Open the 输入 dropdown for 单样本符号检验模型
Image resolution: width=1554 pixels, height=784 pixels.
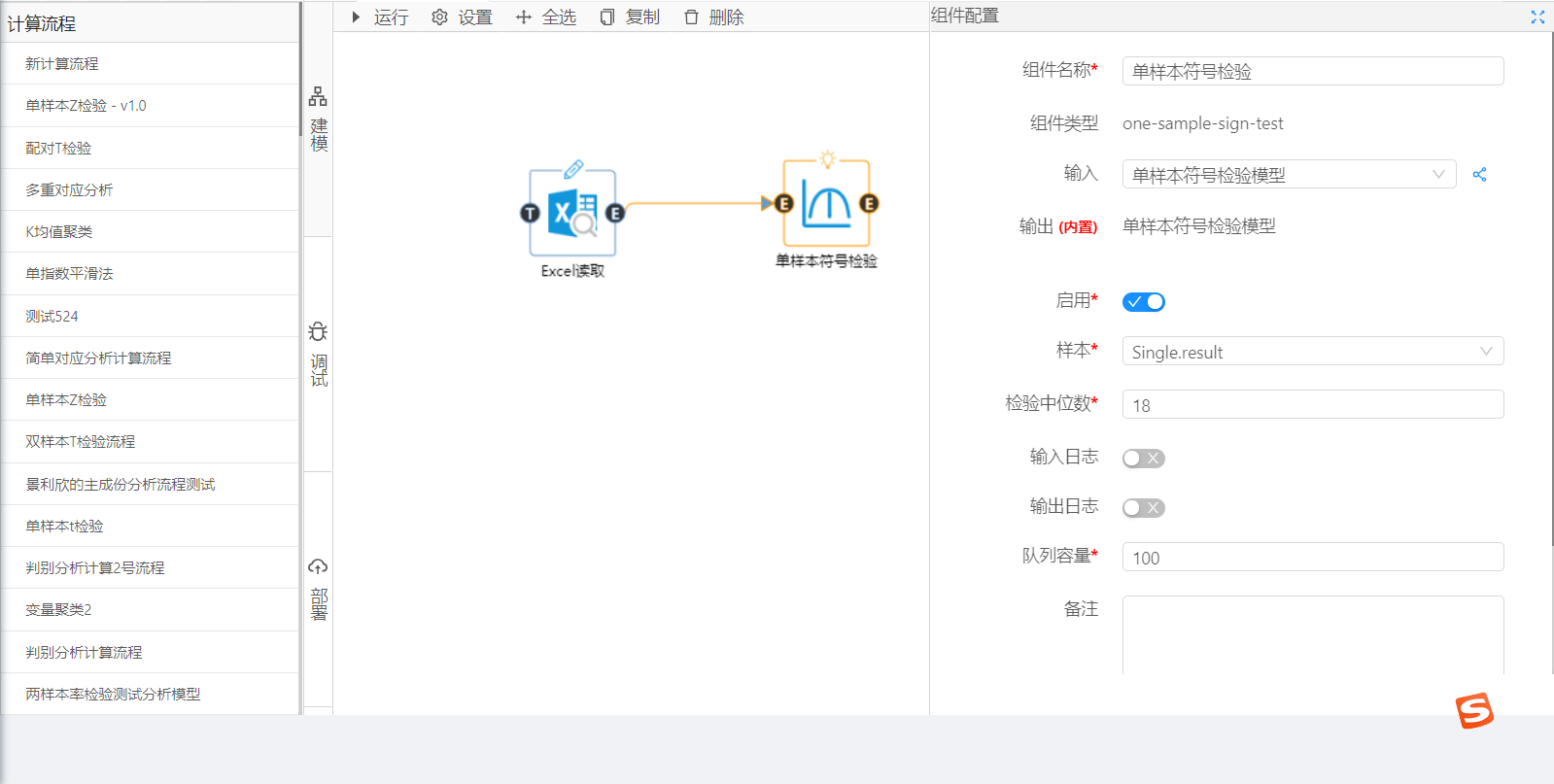tap(1289, 175)
